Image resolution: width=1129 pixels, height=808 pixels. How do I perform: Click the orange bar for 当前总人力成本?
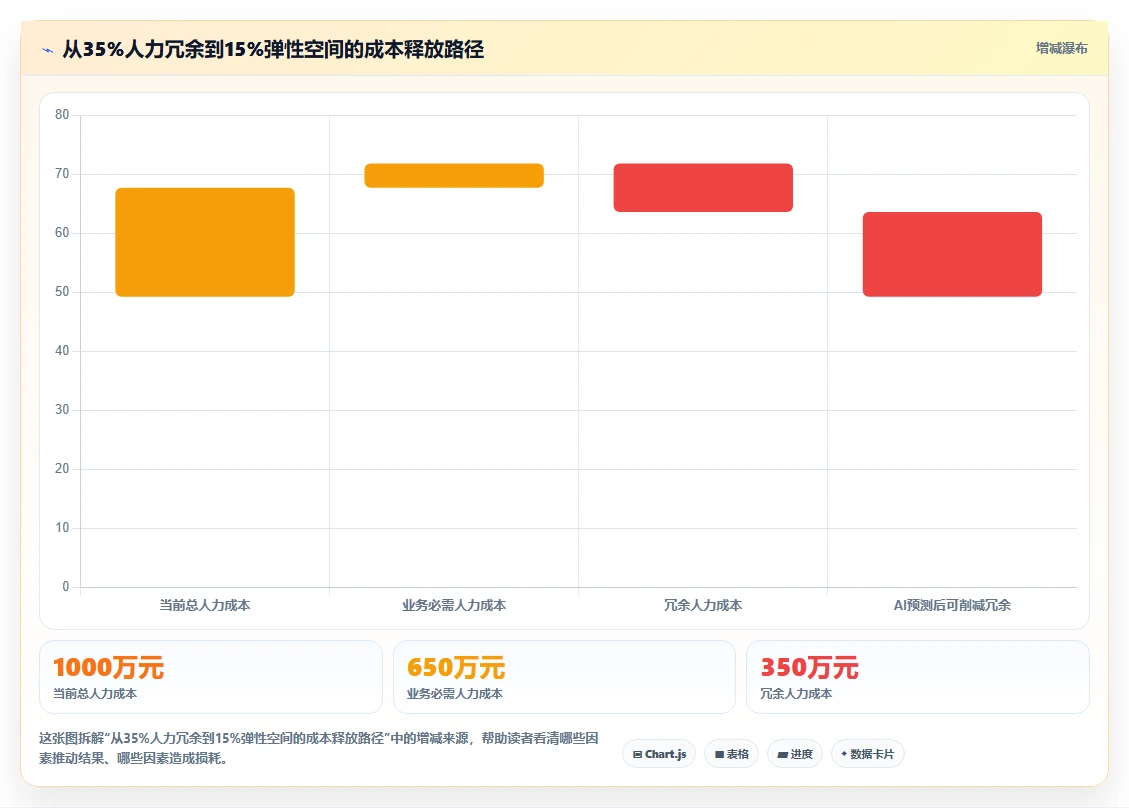click(205, 242)
